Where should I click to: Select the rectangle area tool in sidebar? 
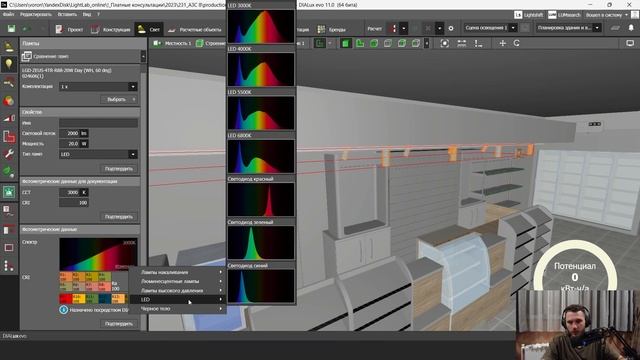click(9, 247)
